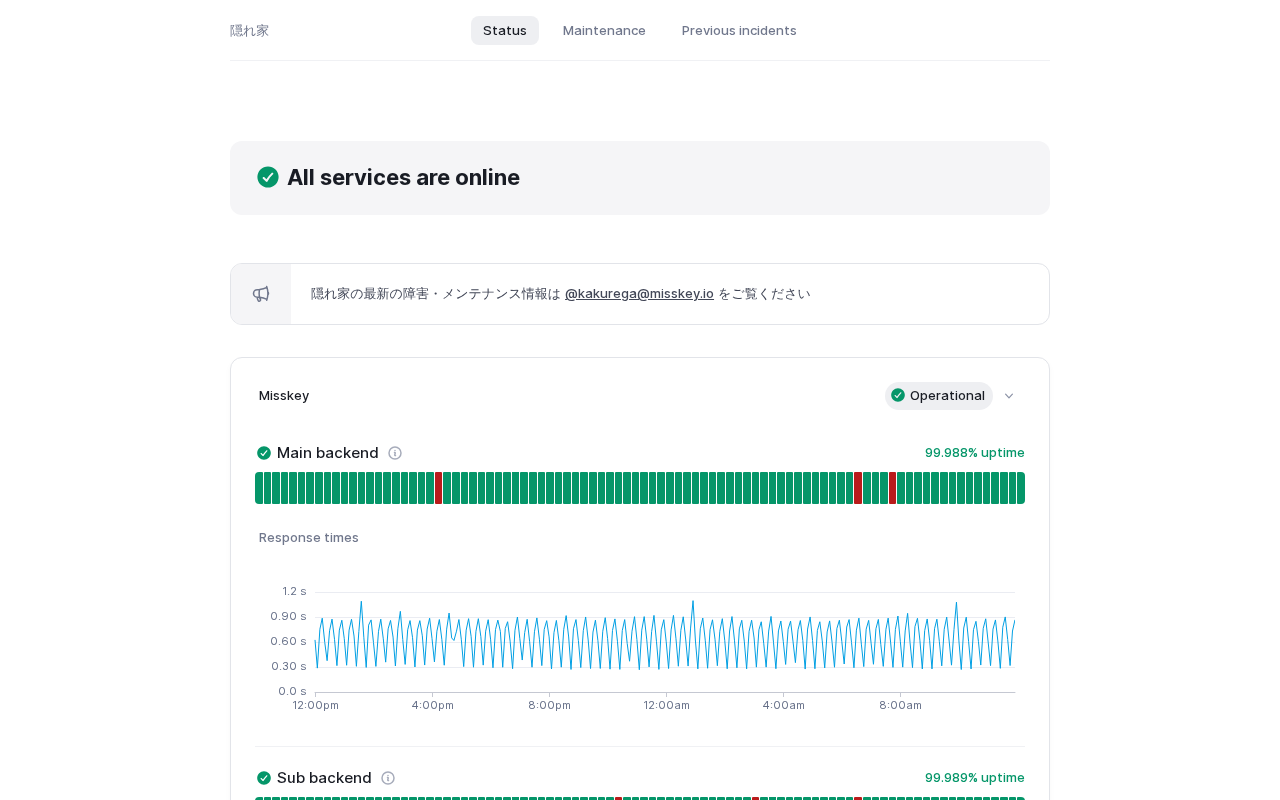
Task: Click the response time spike near 12:00am
Action: [692, 602]
